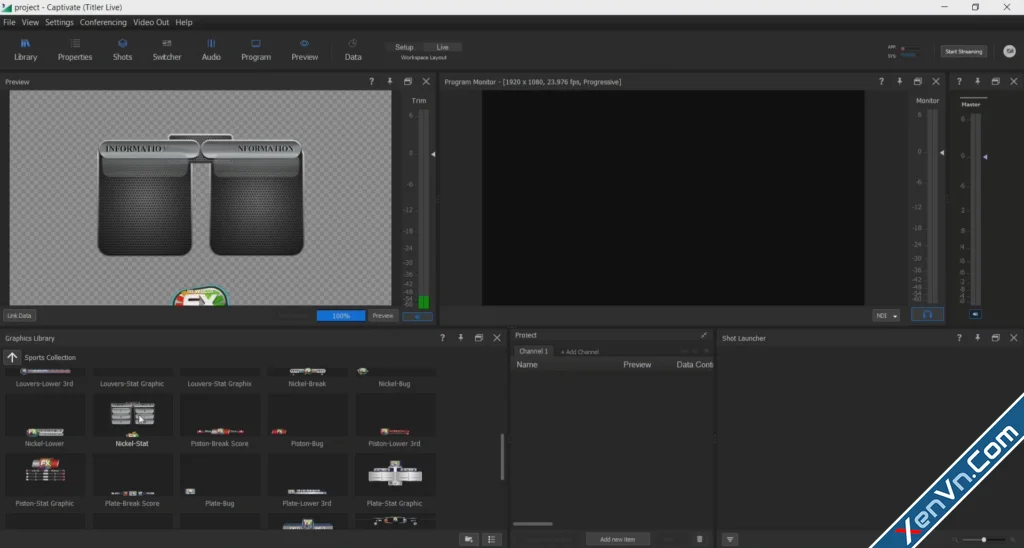Open help for the Preview panel
Screen dimensions: 1024x548
click(372, 82)
